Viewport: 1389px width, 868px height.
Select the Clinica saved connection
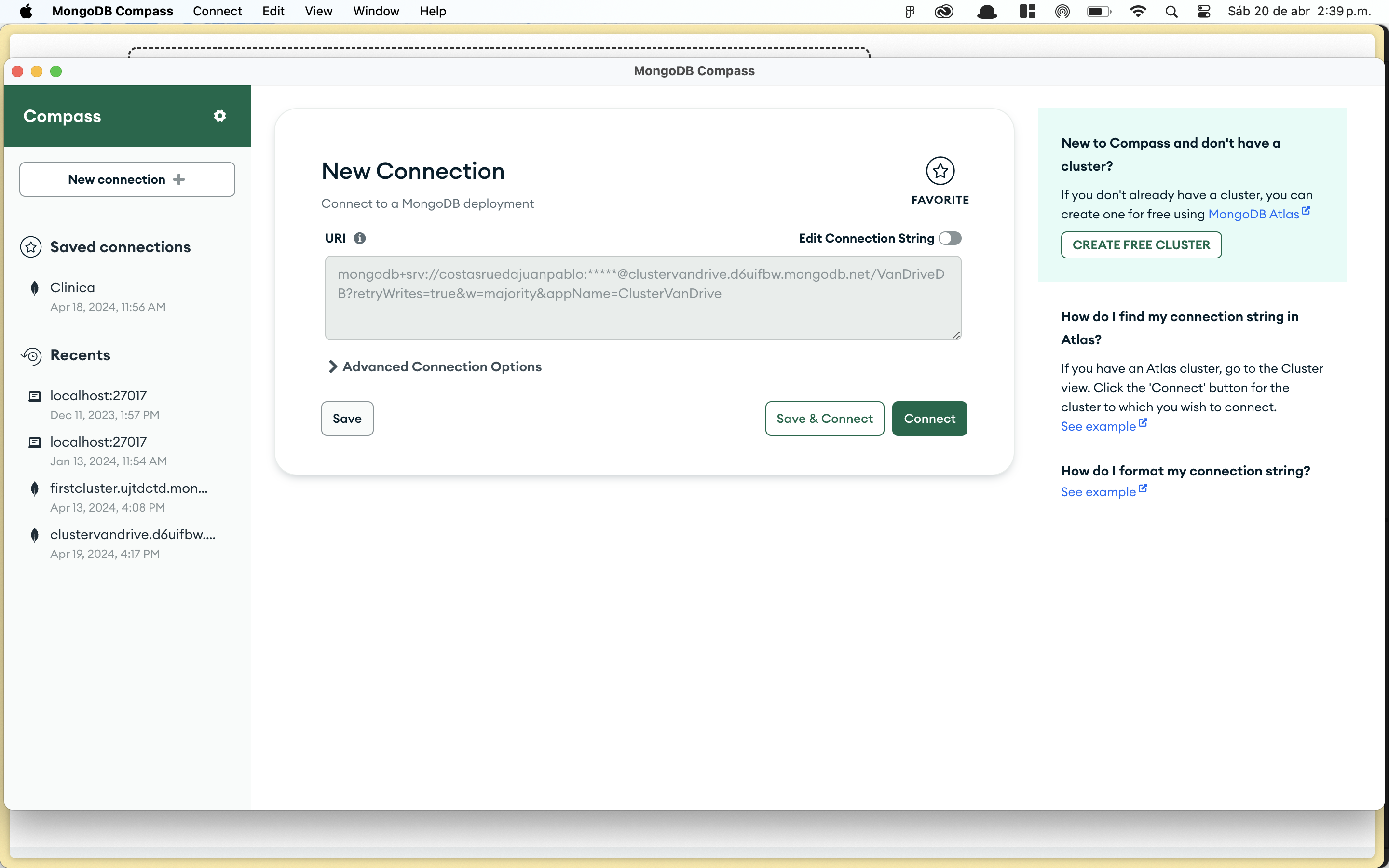coord(73,287)
